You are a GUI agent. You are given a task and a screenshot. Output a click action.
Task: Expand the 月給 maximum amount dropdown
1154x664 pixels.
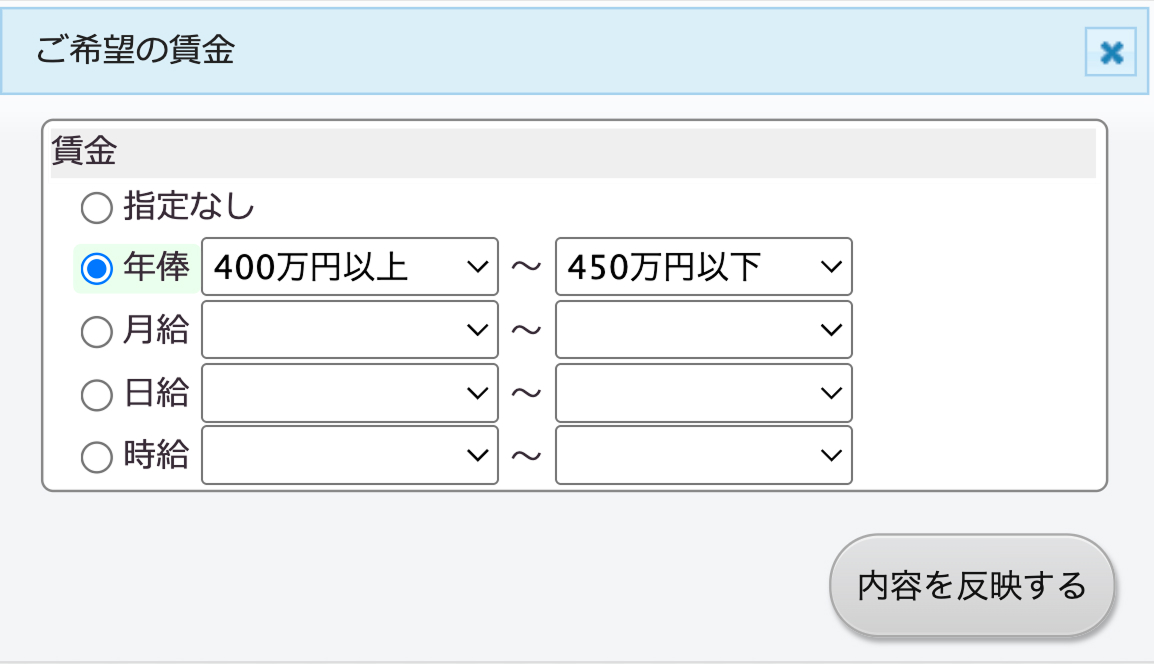click(703, 330)
